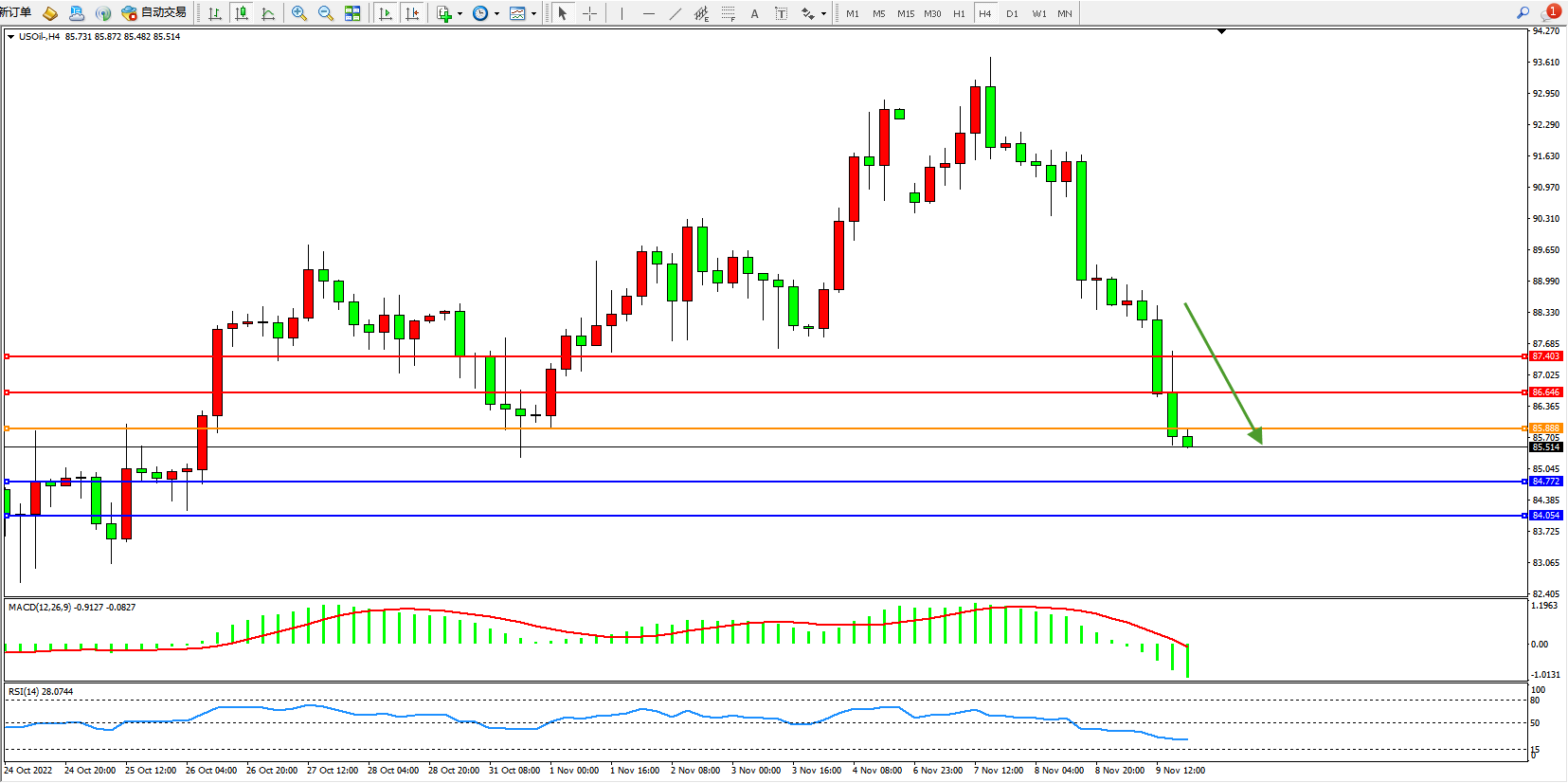
Task: Toggle candlestick chart mode
Action: click(242, 13)
